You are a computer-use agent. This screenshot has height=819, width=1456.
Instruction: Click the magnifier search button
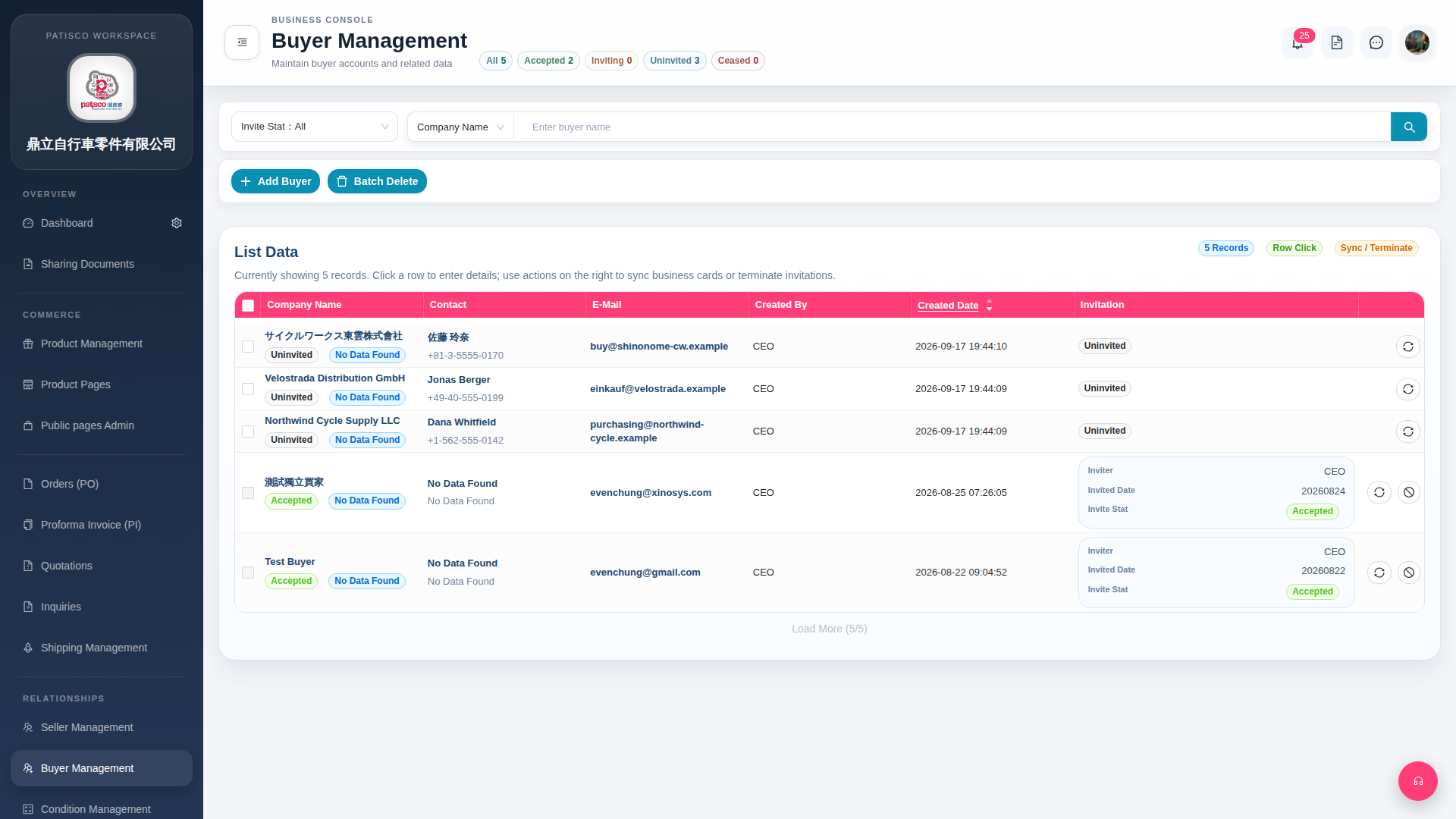coord(1409,127)
